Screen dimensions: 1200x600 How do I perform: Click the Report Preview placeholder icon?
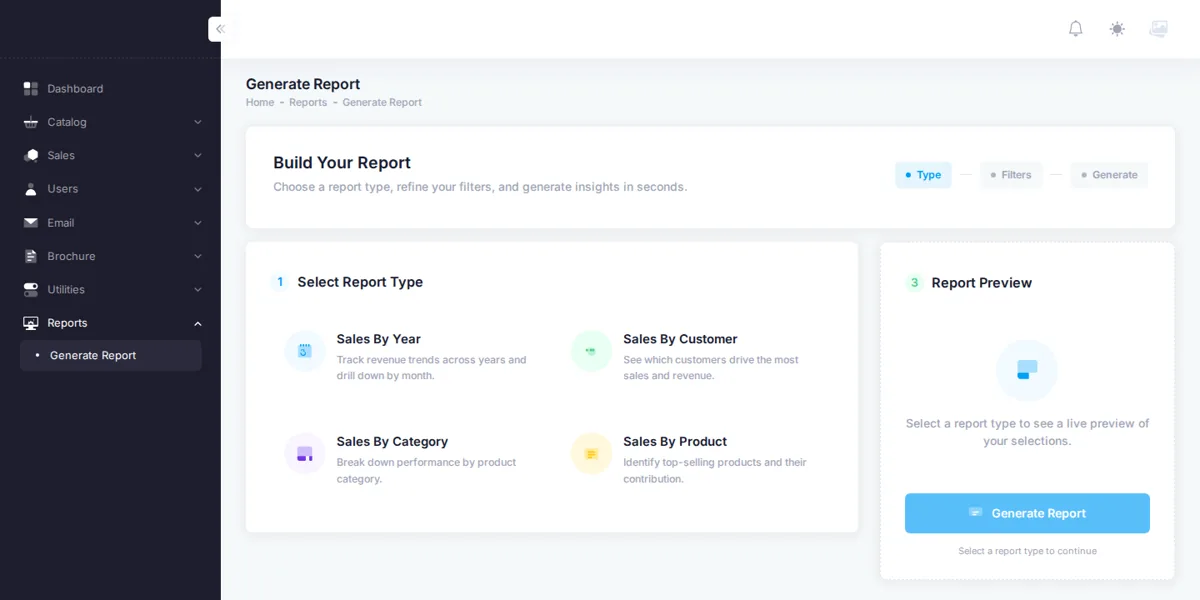(1027, 370)
